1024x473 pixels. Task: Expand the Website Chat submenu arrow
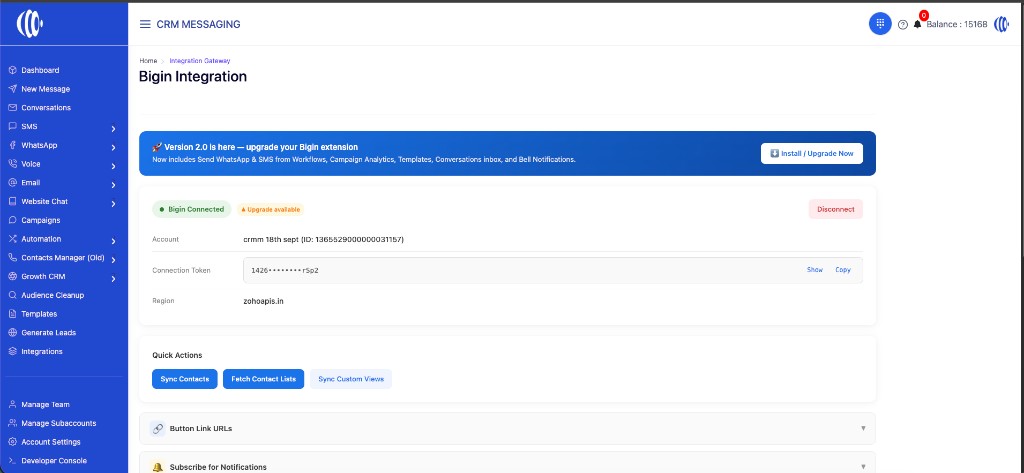point(114,204)
